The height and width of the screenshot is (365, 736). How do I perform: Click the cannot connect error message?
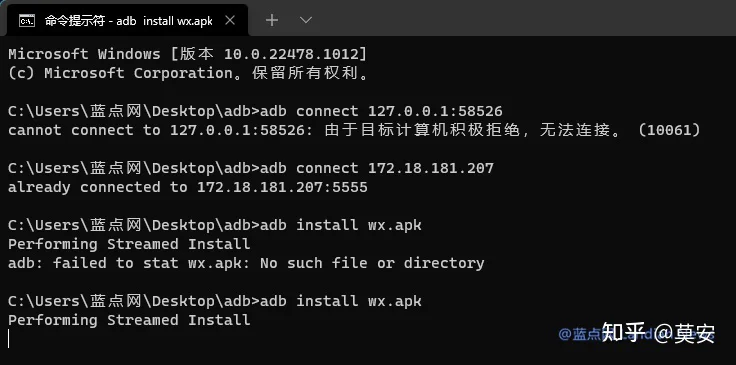354,130
